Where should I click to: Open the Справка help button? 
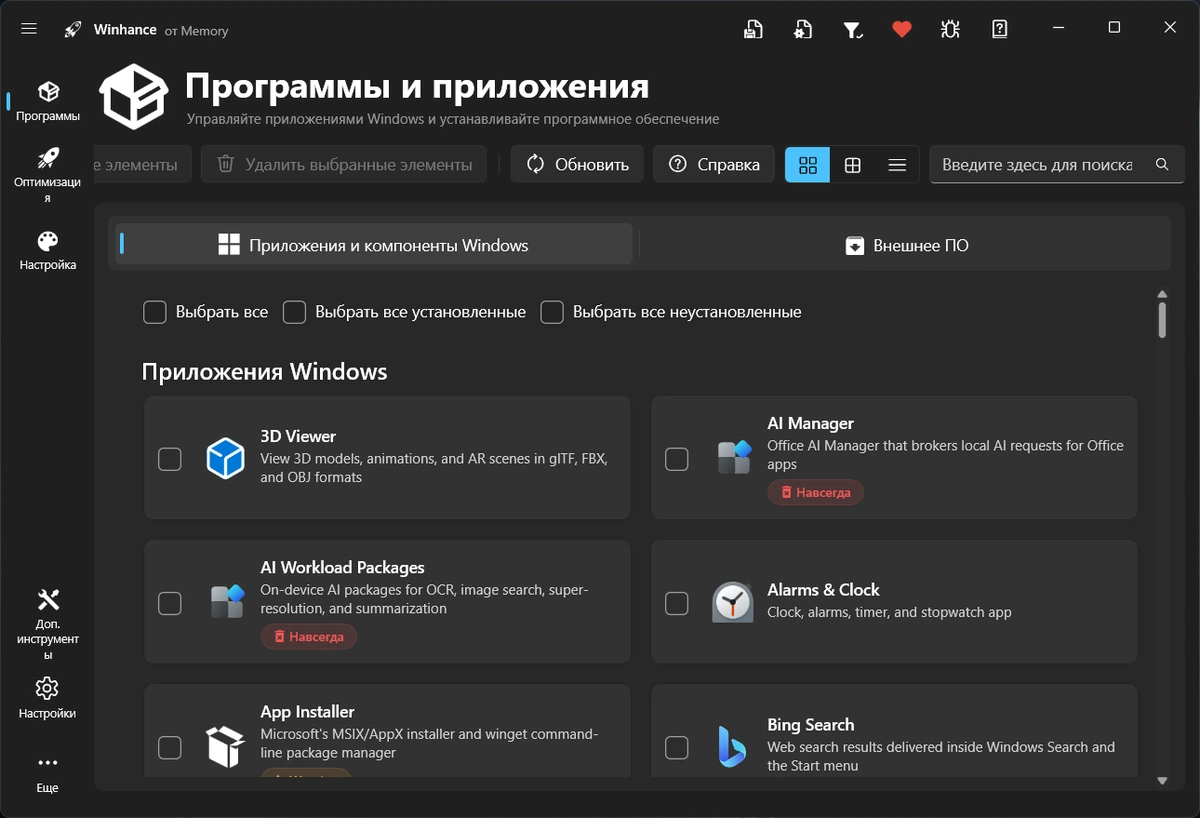click(x=714, y=164)
